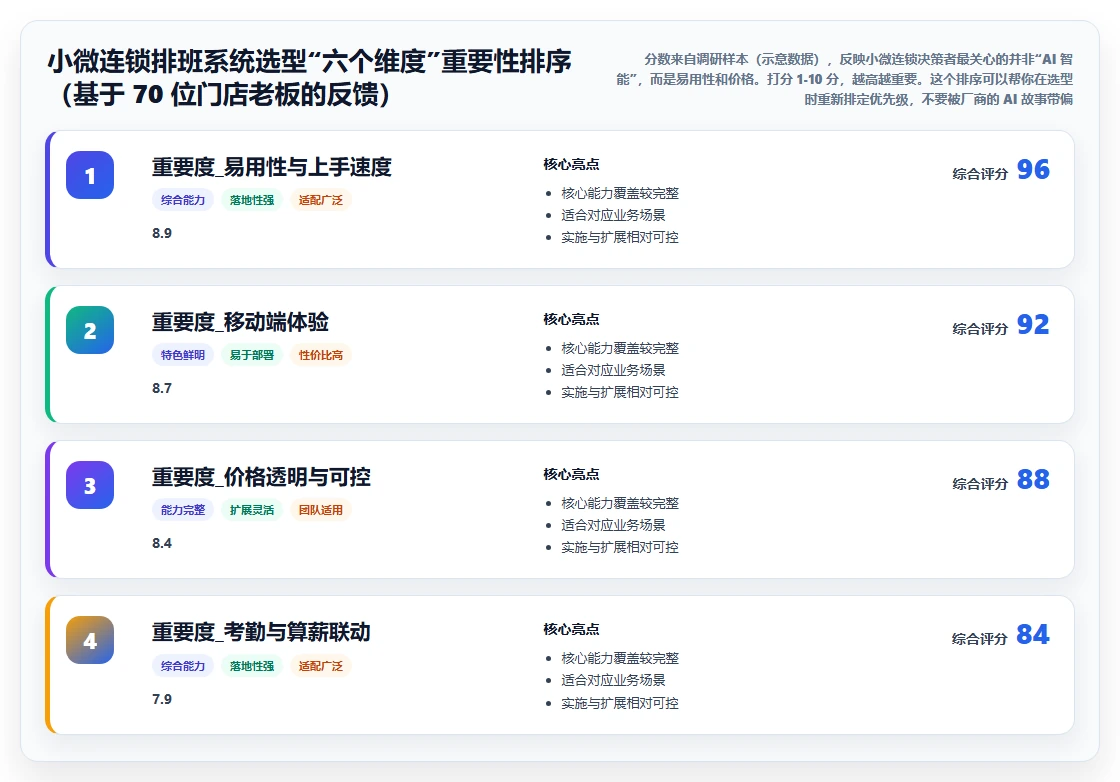Click 实施与扩展相对可控 in 易用性与上手速度 card
The image size is (1120, 782).
coord(620,237)
